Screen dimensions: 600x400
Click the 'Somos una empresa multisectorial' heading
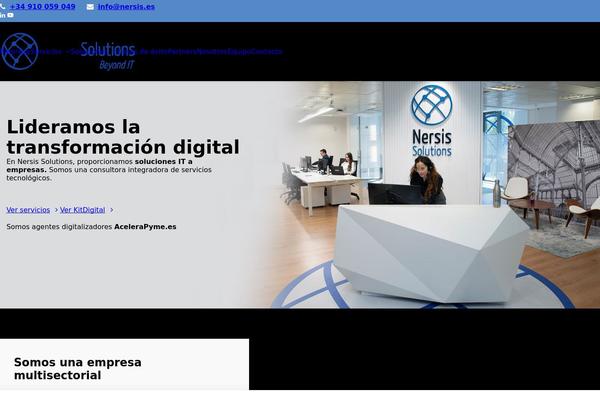point(78,369)
